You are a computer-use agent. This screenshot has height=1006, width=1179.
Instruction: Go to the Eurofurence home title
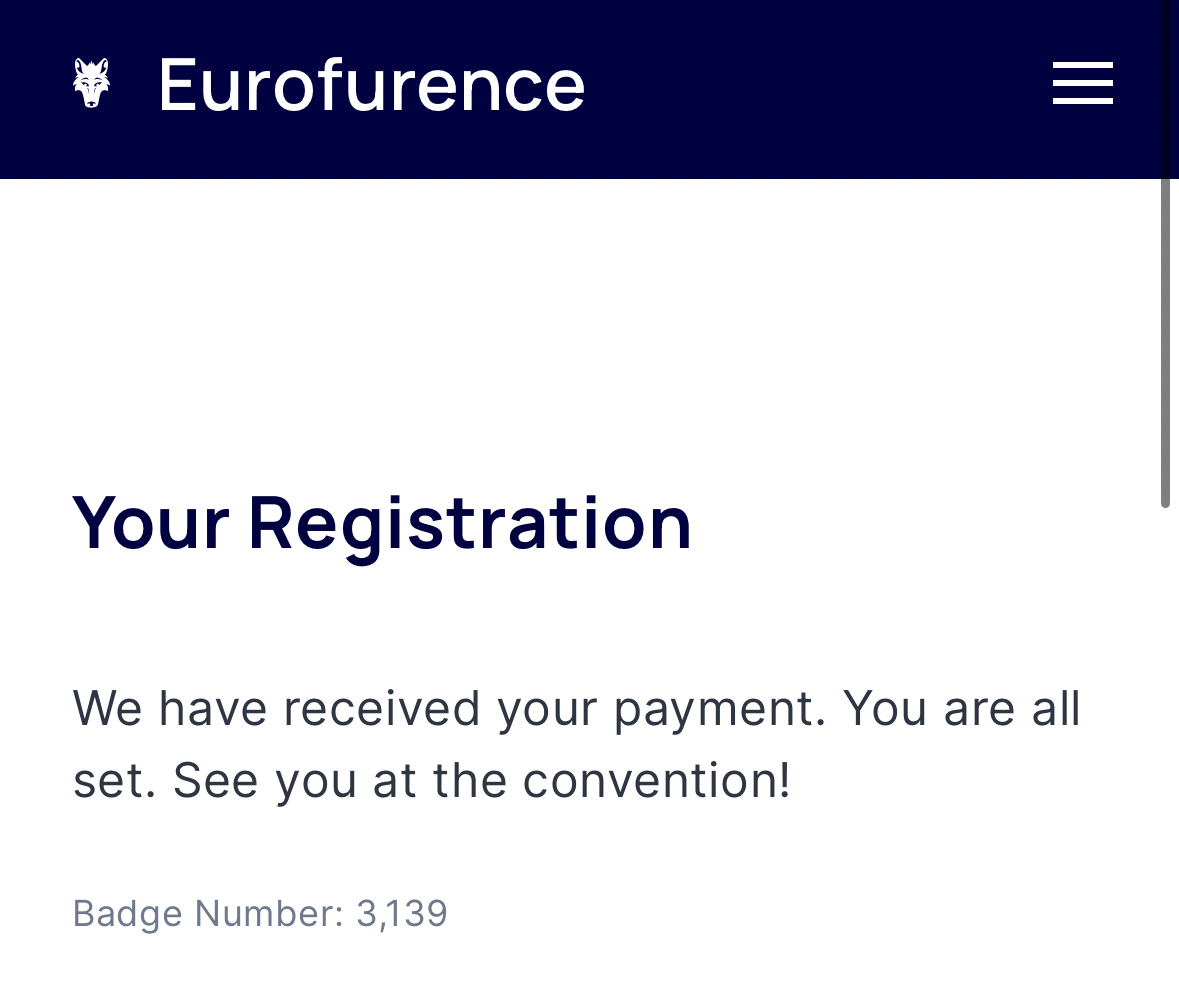(x=371, y=85)
